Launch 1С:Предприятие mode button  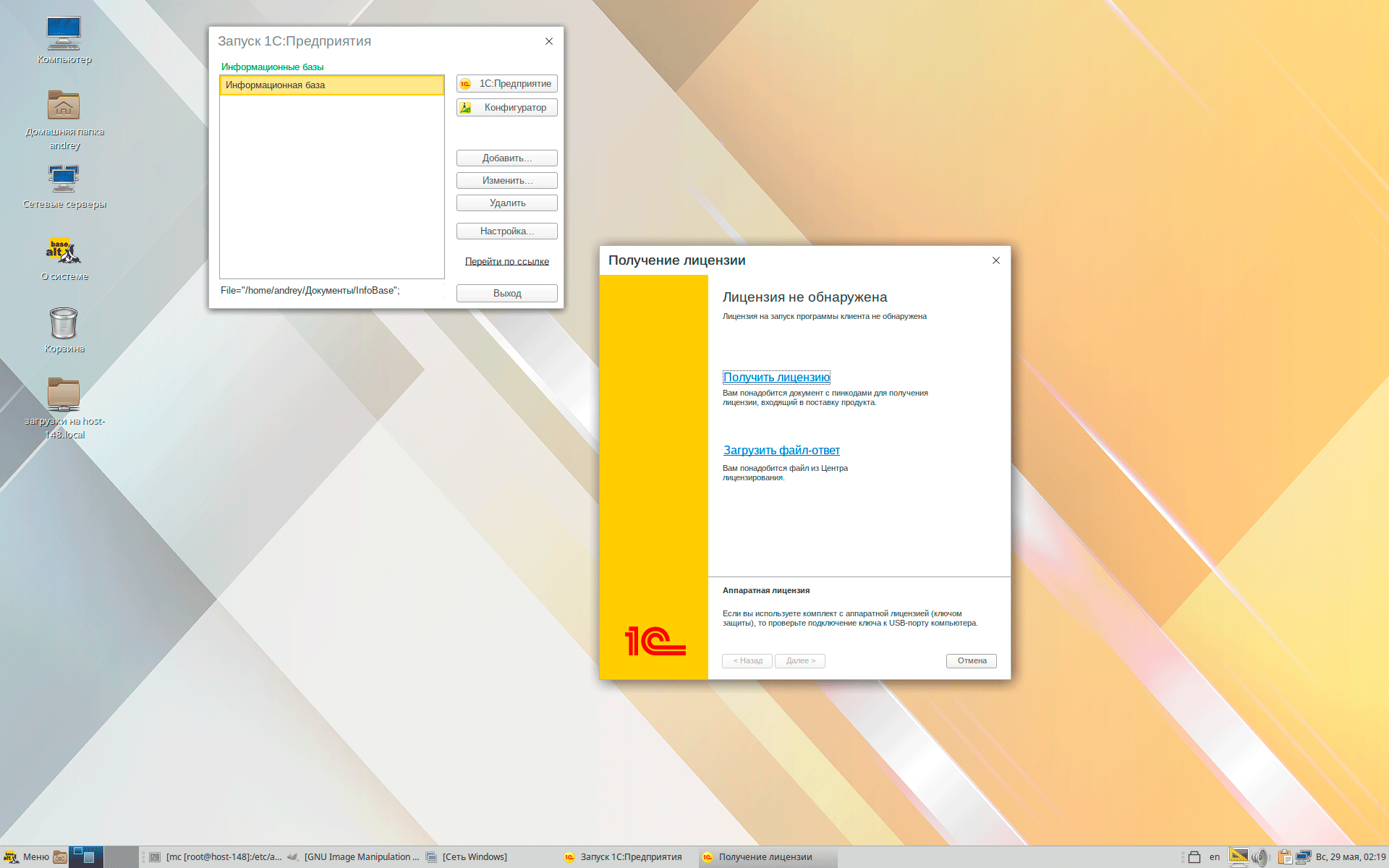506,84
